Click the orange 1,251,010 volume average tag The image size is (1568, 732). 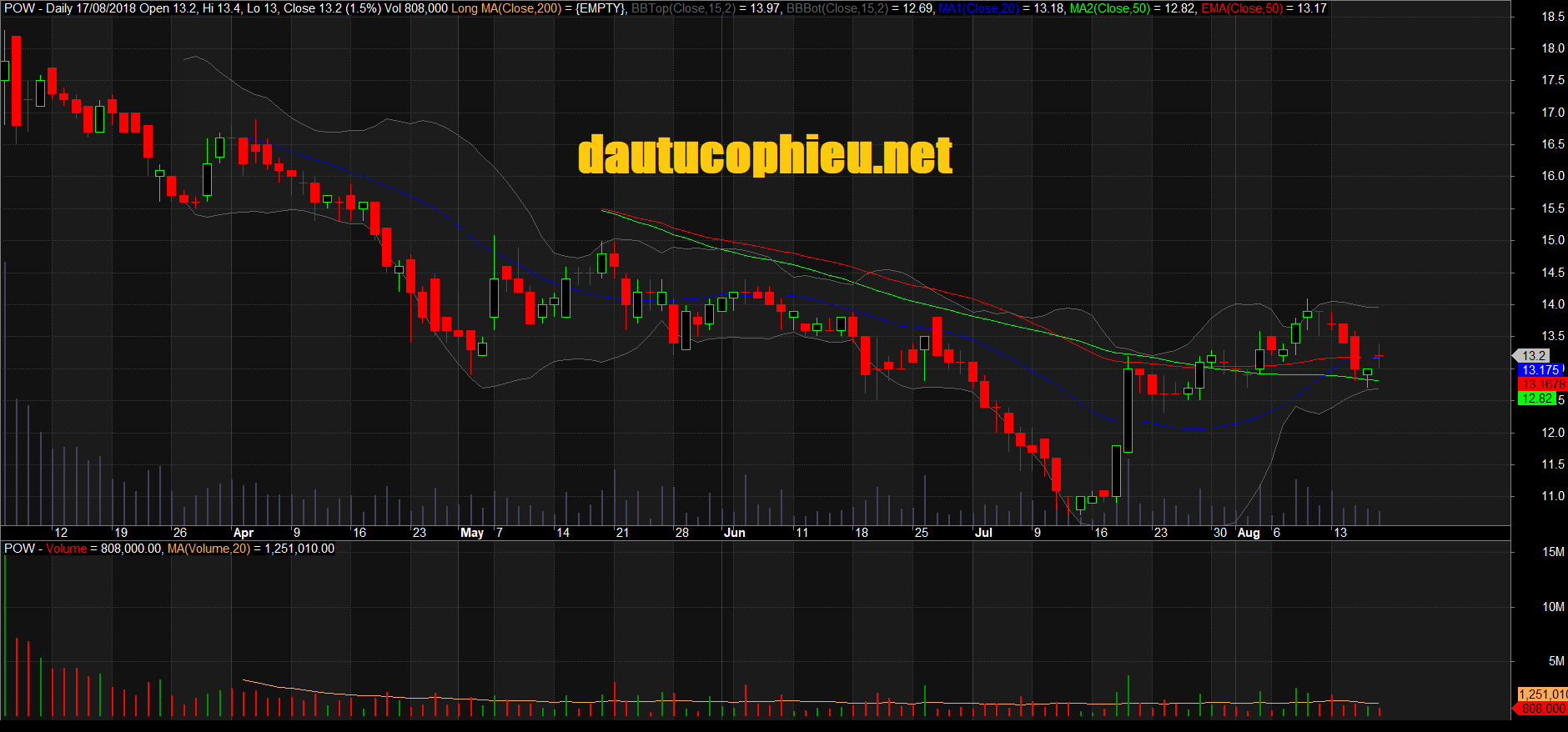[1542, 694]
